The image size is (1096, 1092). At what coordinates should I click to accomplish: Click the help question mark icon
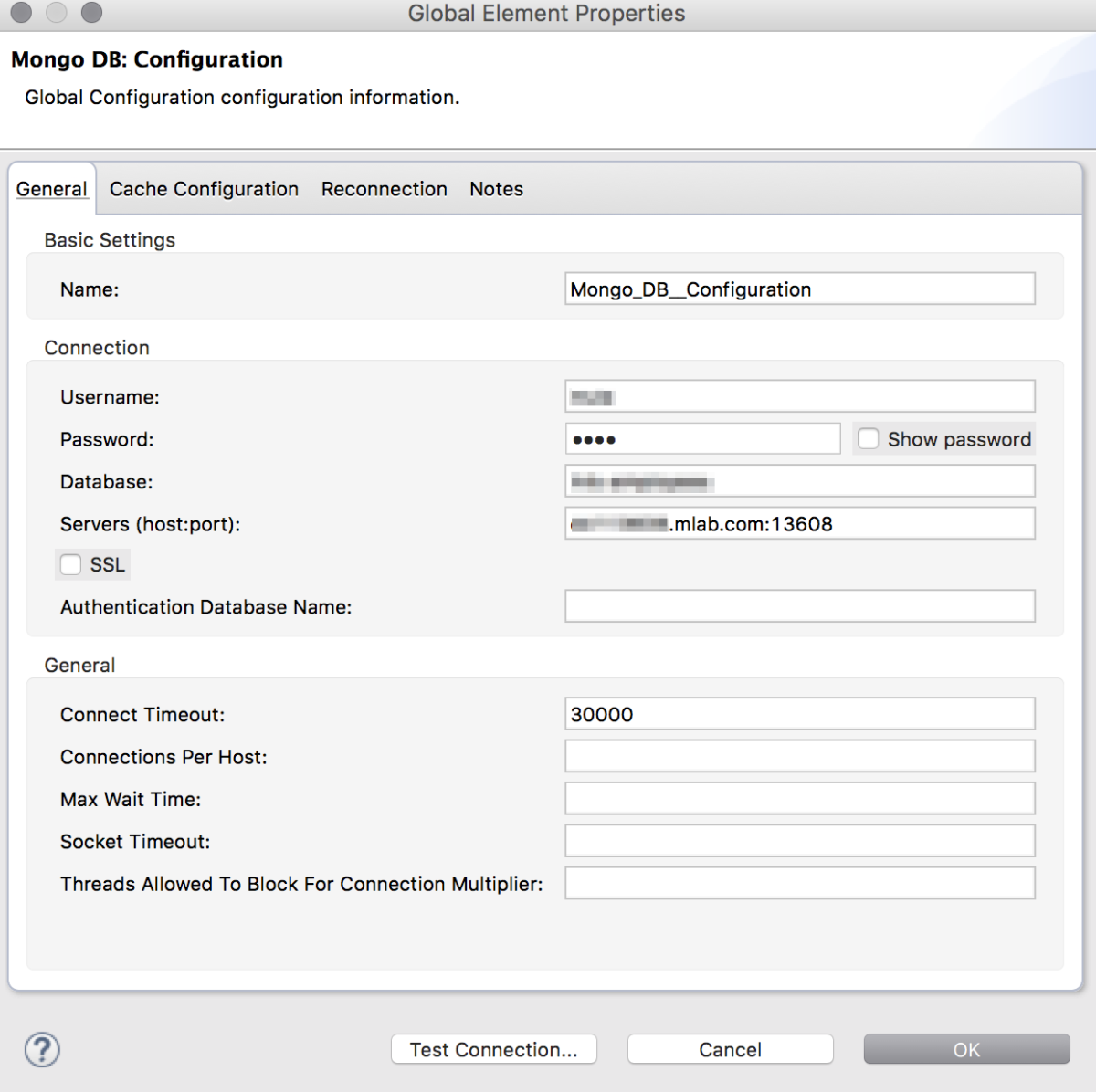[x=42, y=1049]
